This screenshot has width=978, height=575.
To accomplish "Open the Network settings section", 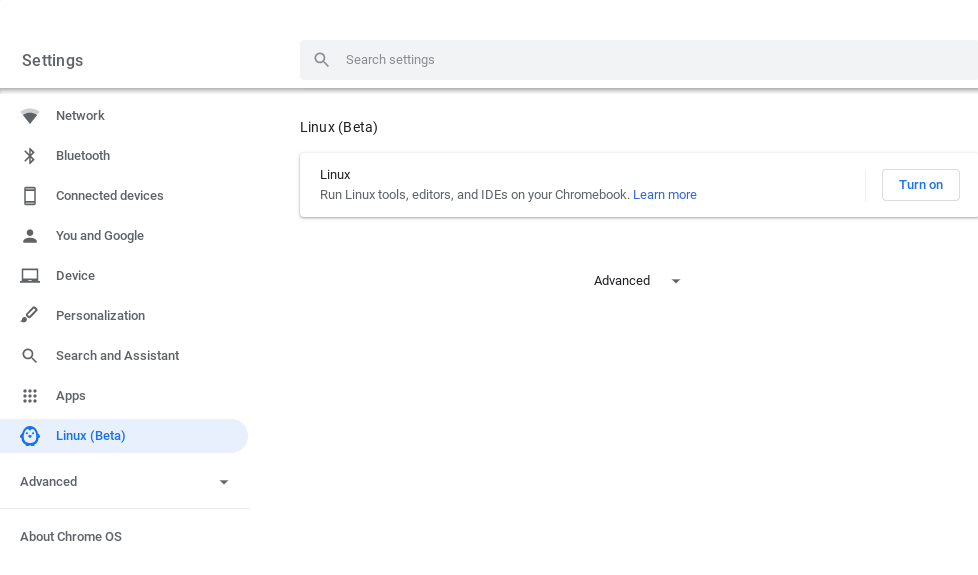I will coord(80,115).
